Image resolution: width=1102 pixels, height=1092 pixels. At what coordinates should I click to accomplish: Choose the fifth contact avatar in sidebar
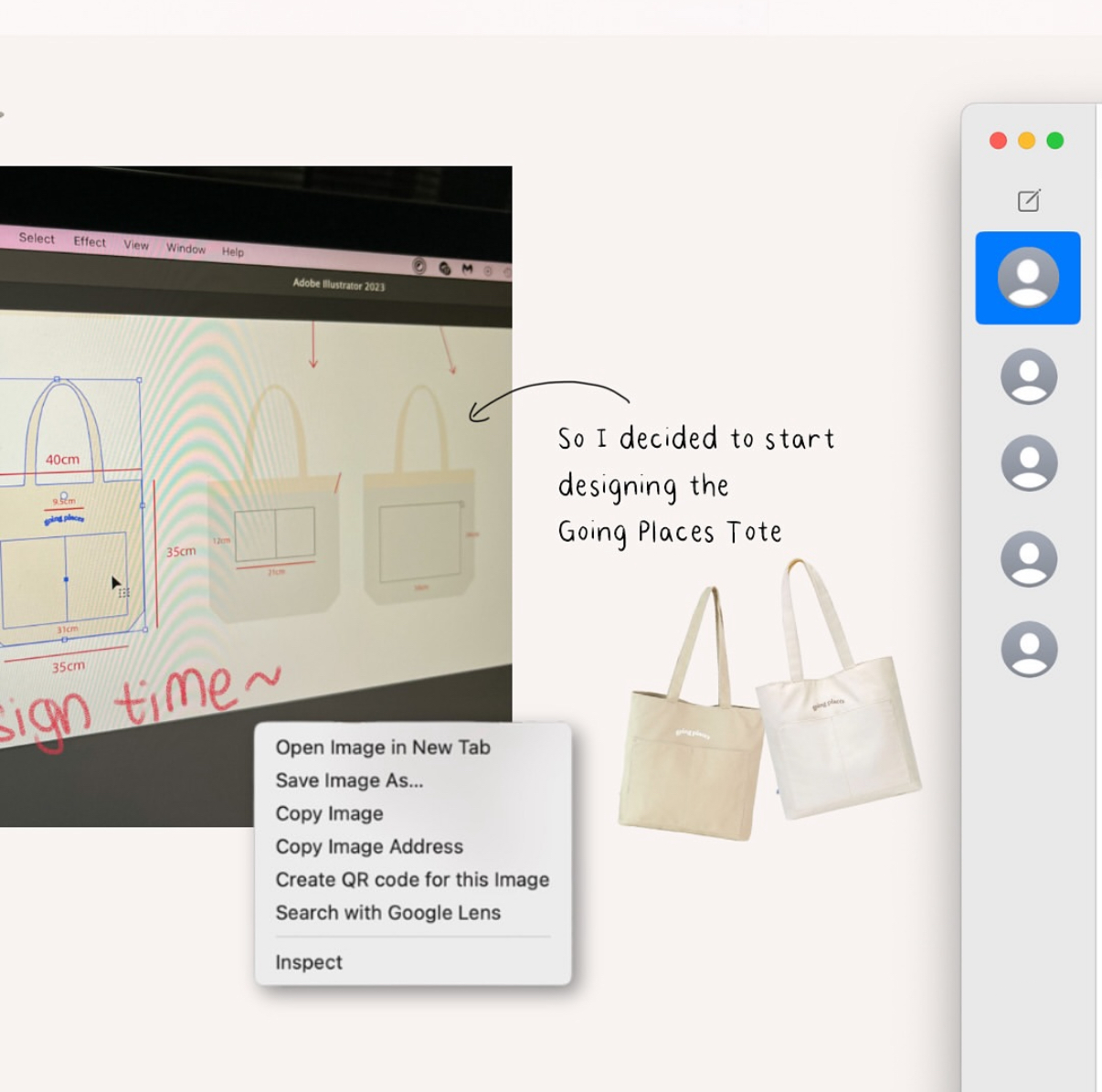pos(1028,649)
